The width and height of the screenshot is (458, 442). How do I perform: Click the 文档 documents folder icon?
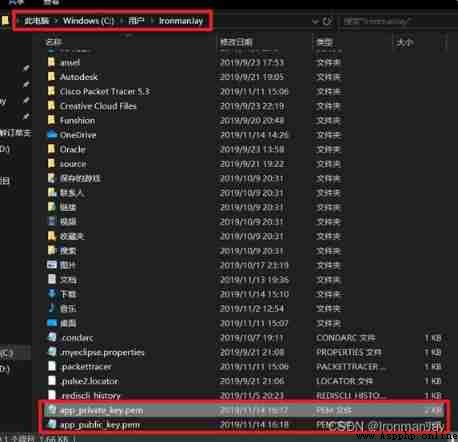point(52,279)
